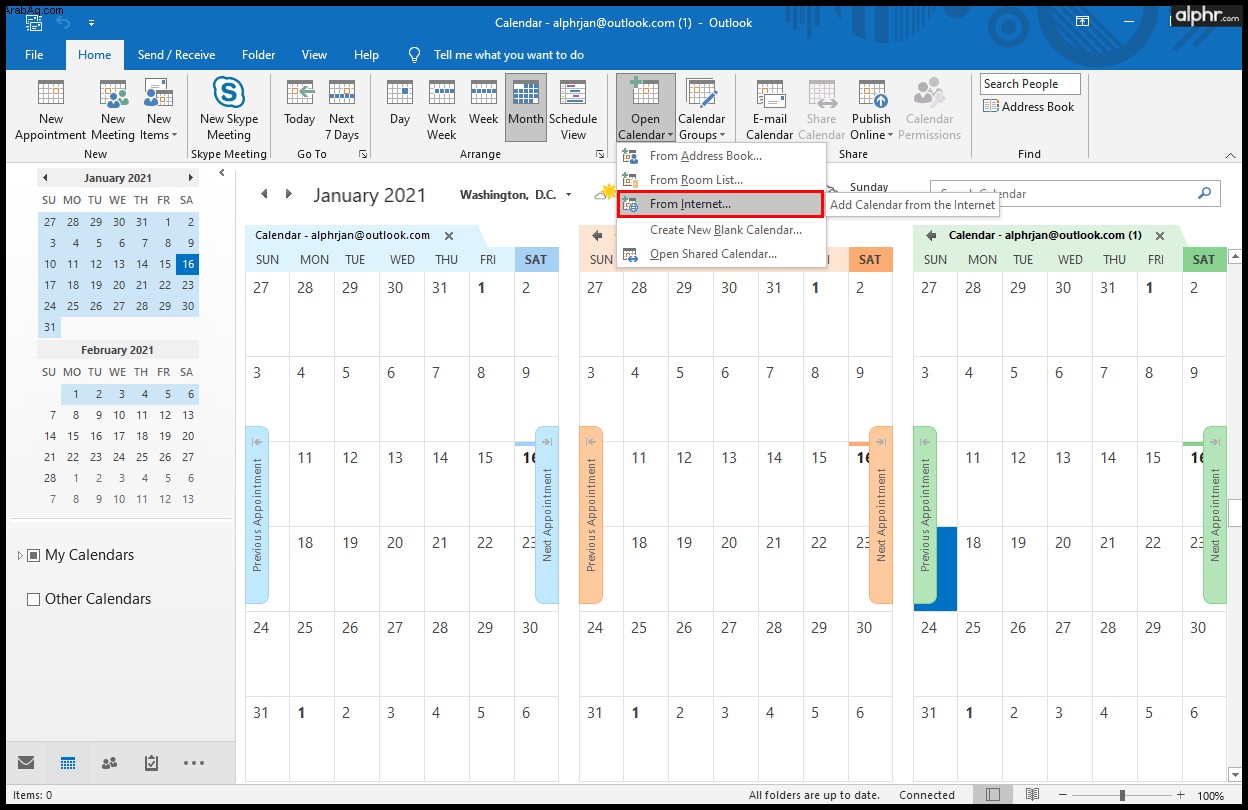Collapse the ribbon
1248x810 pixels.
(1232, 154)
